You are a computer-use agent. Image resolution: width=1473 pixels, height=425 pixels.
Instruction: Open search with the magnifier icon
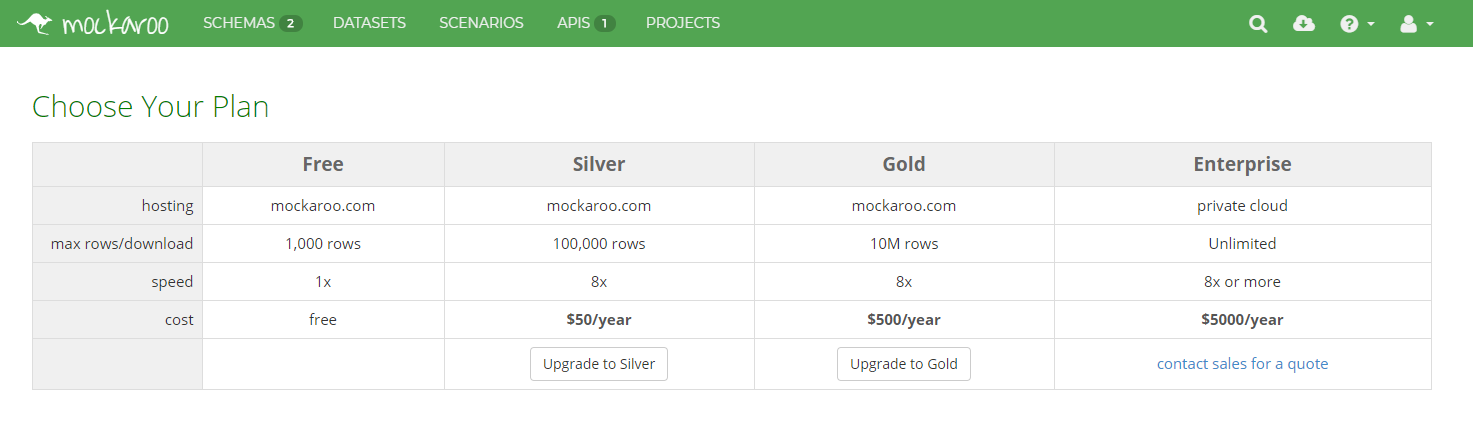click(x=1258, y=24)
